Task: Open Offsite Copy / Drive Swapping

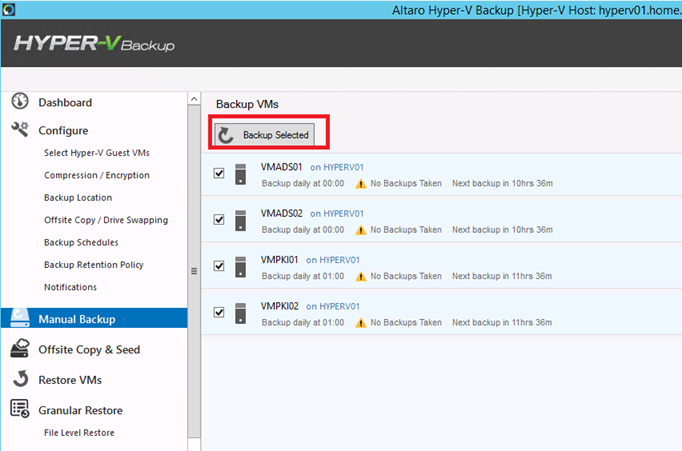Action: pyautogui.click(x=106, y=220)
